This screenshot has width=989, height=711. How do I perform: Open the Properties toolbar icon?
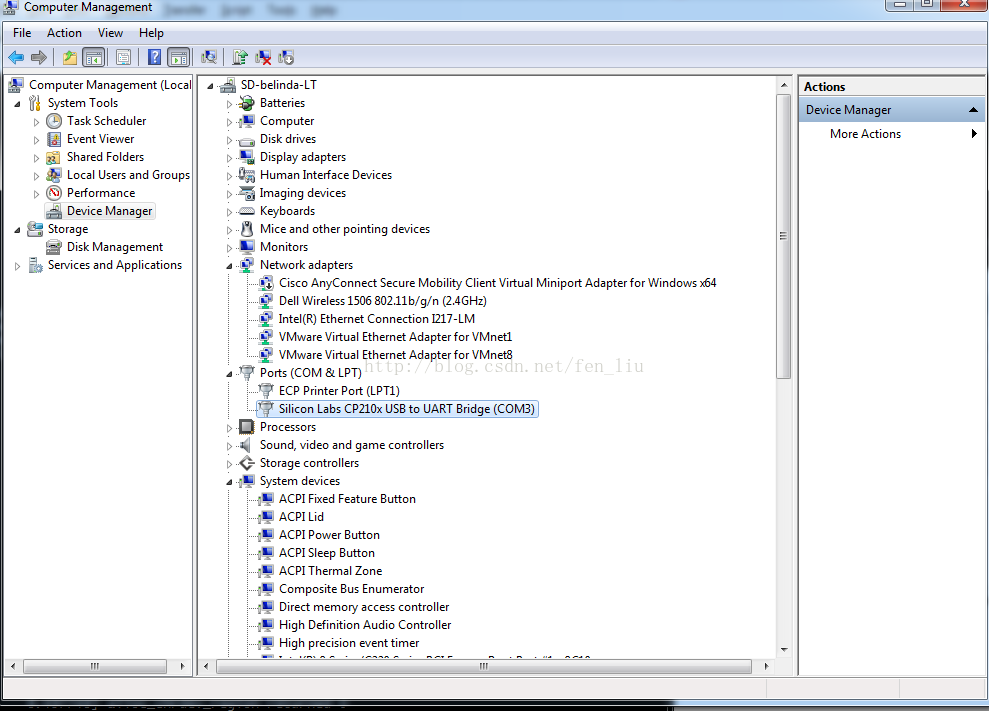pos(124,58)
